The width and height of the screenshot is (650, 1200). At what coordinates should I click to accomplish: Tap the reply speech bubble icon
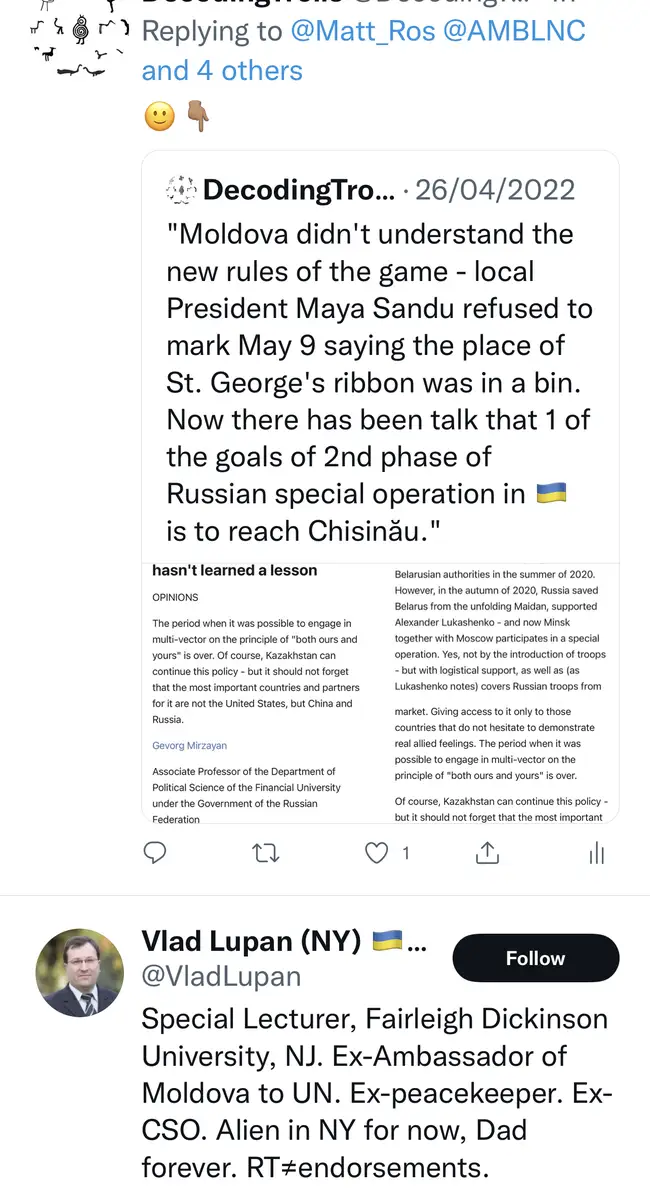tap(154, 853)
